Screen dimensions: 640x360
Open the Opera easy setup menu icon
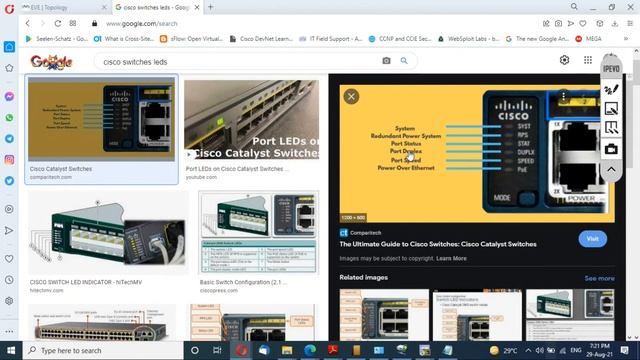pos(630,24)
